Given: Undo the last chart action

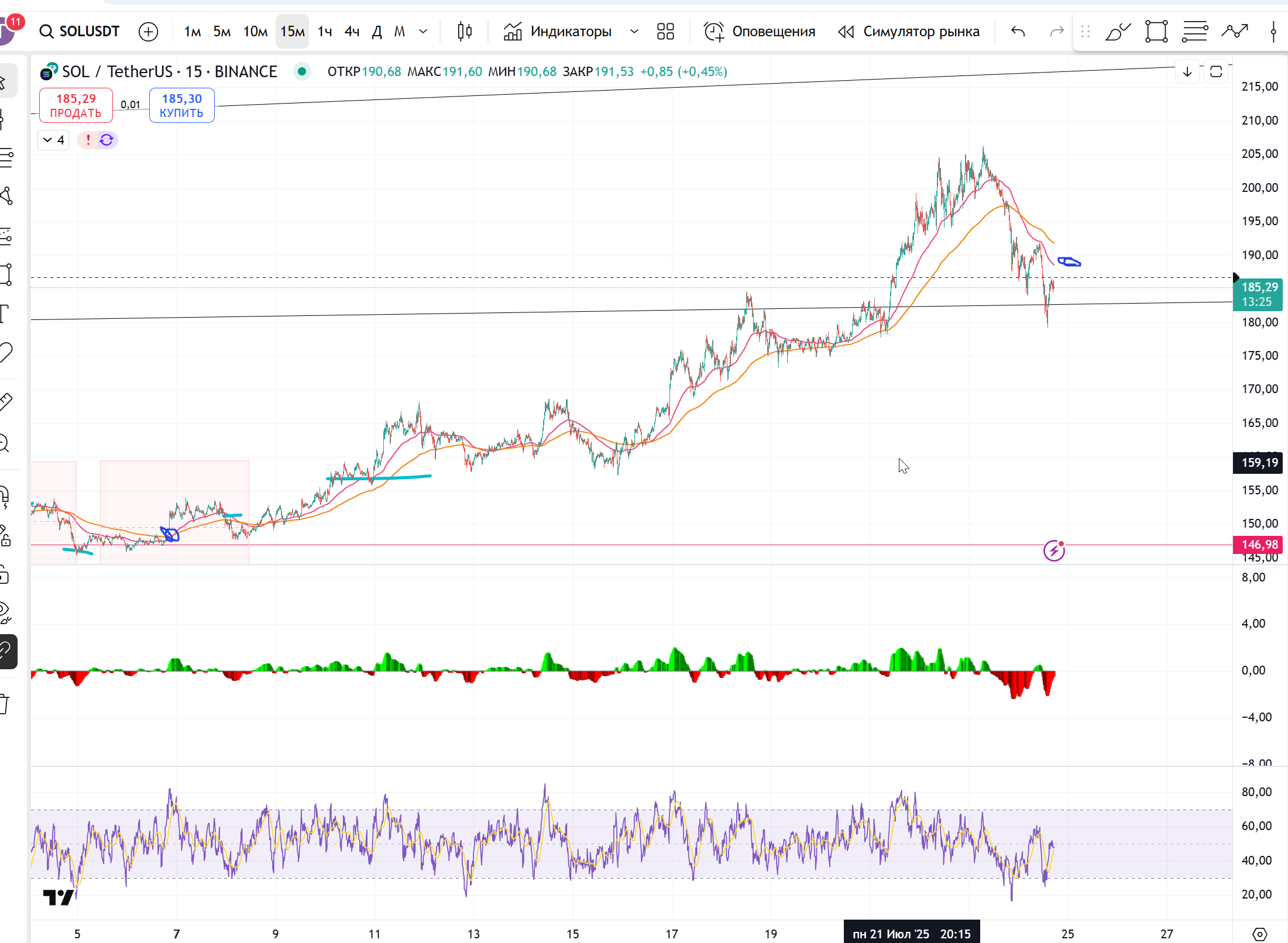Looking at the screenshot, I should click(1018, 31).
